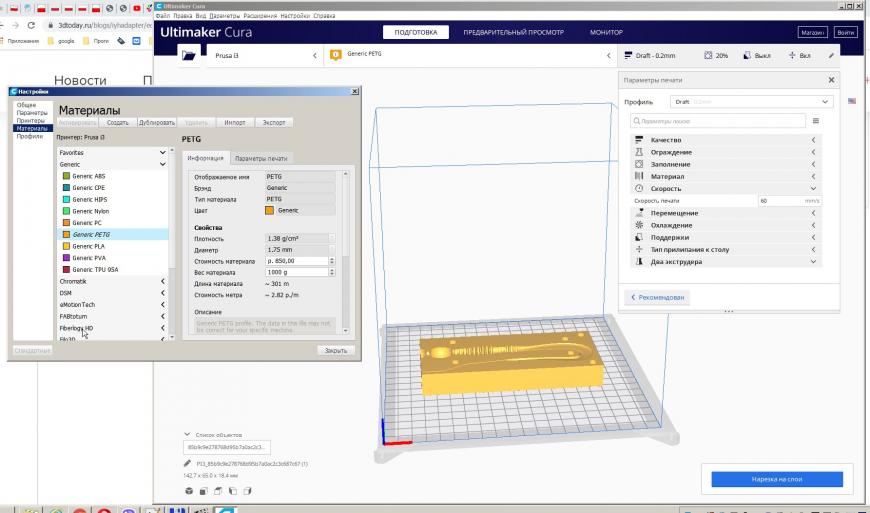Click the Заполнение category icon
The height and width of the screenshot is (513, 870).
(x=639, y=164)
